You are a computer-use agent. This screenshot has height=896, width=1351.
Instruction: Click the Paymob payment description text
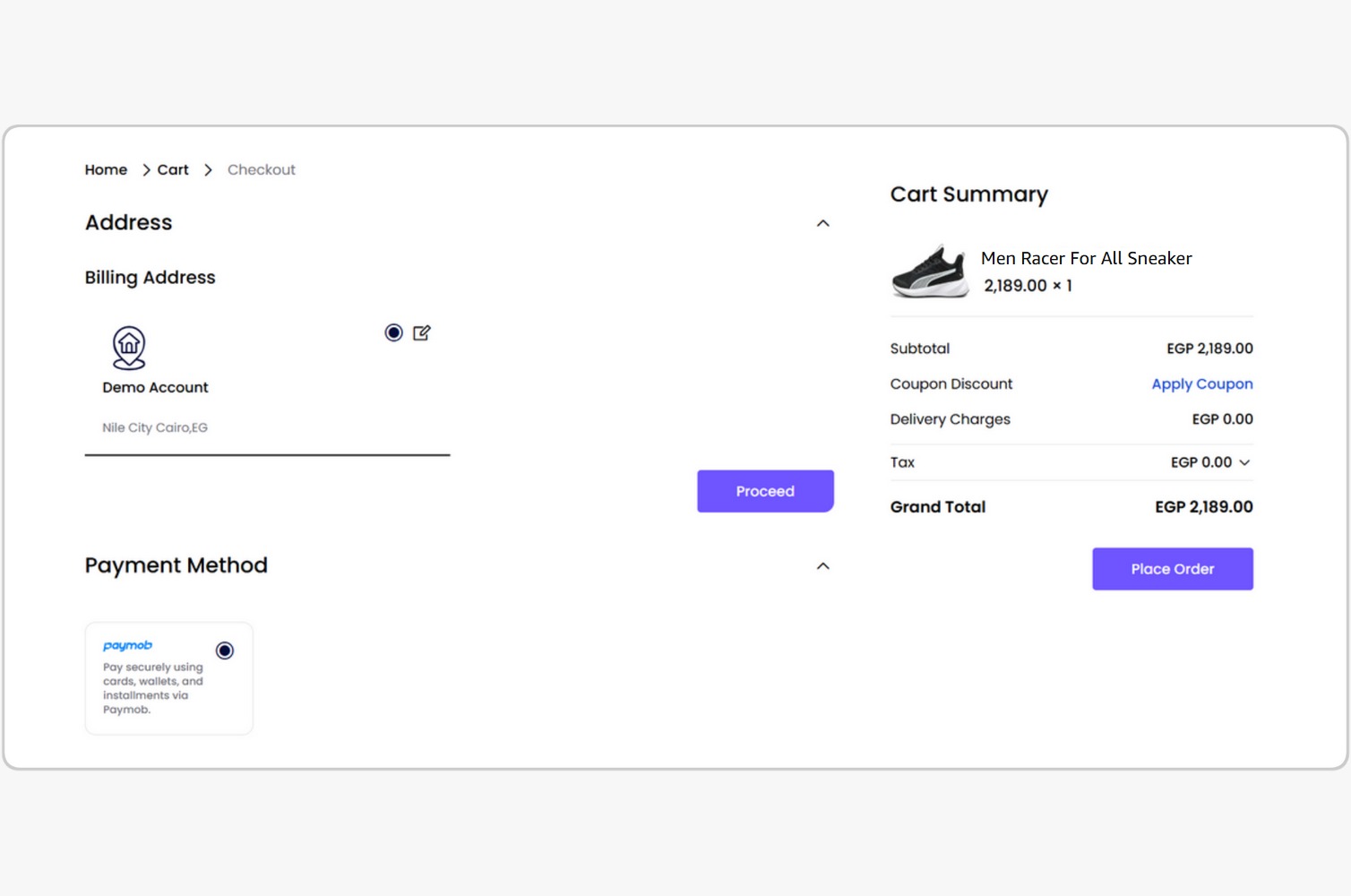[x=152, y=688]
